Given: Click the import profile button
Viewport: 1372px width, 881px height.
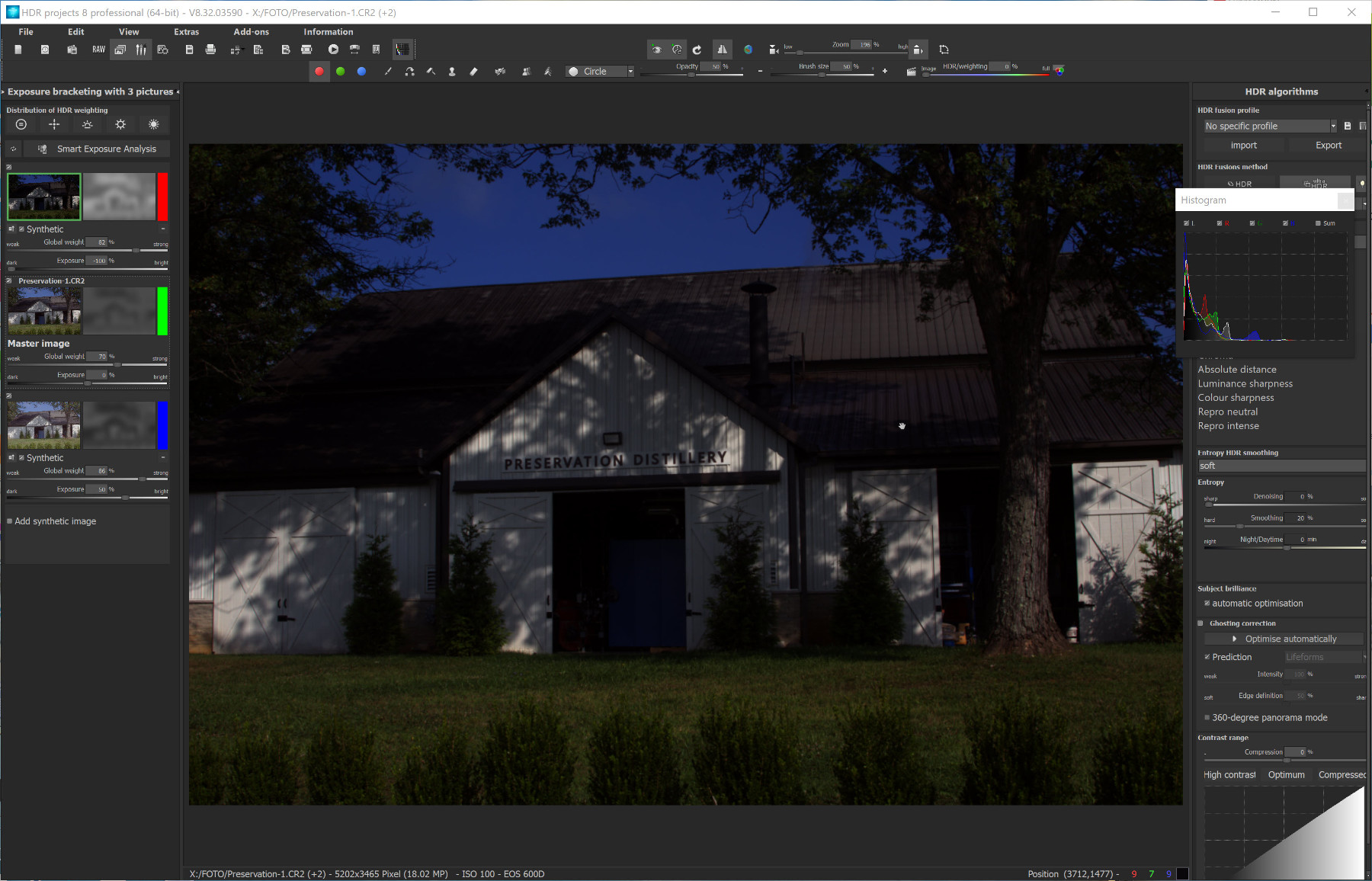Looking at the screenshot, I should (x=1244, y=146).
